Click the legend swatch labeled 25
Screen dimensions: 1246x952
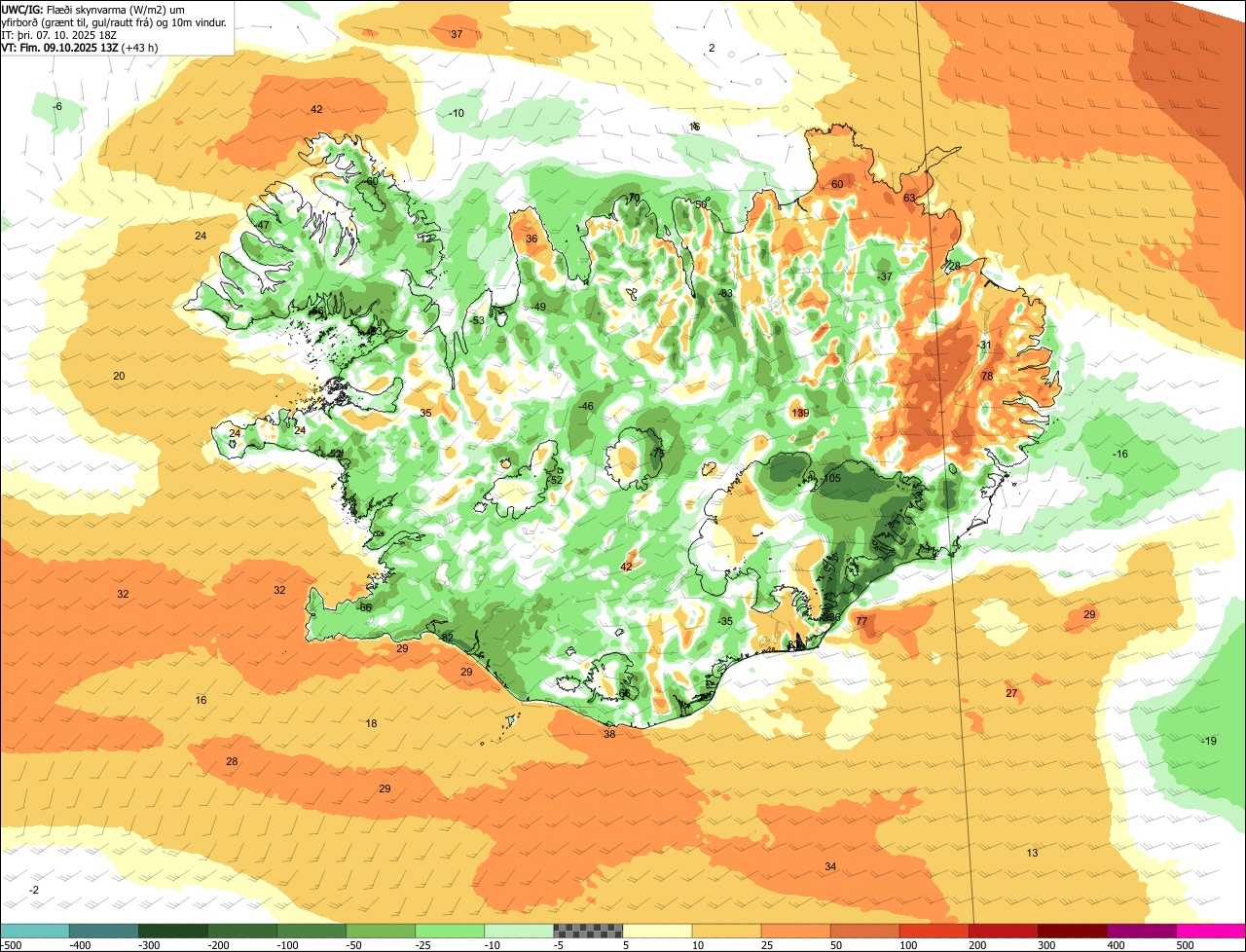pos(795,931)
